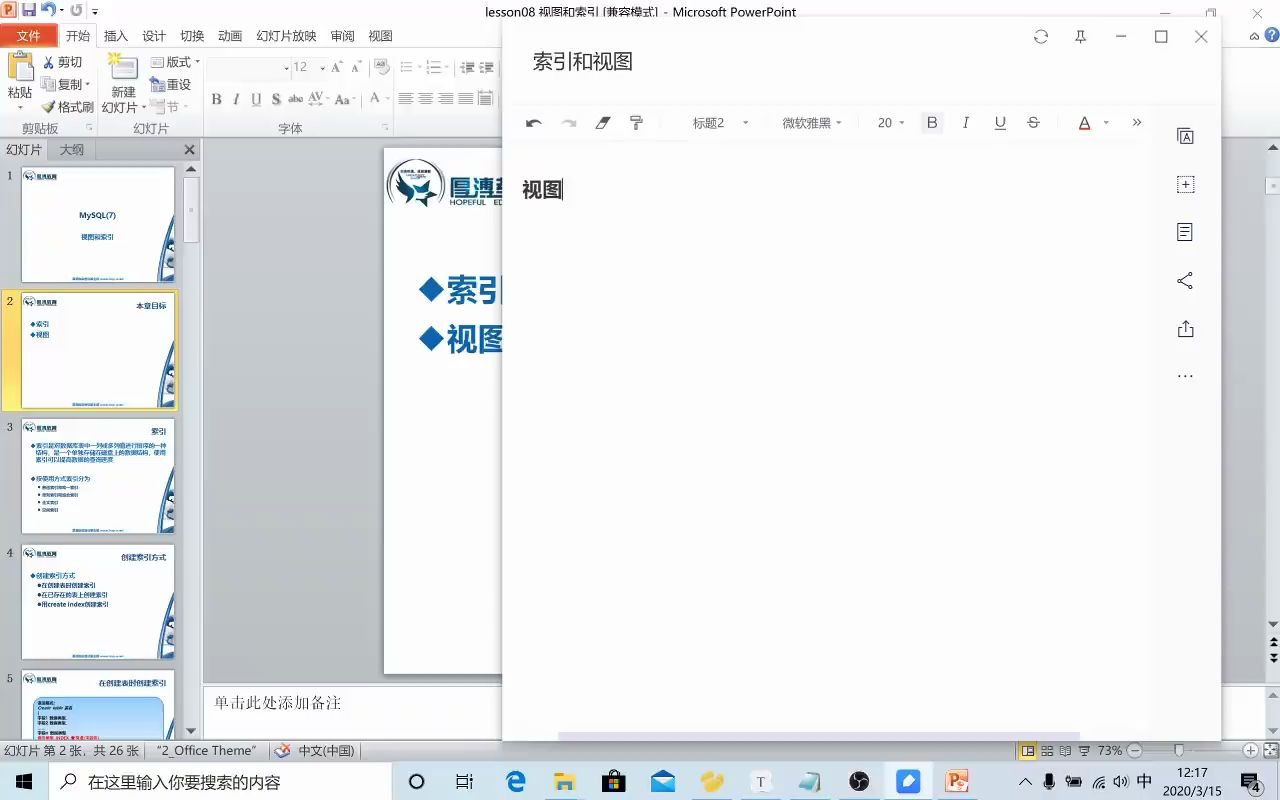Open Microsoft Edge from the taskbar

pos(516,782)
